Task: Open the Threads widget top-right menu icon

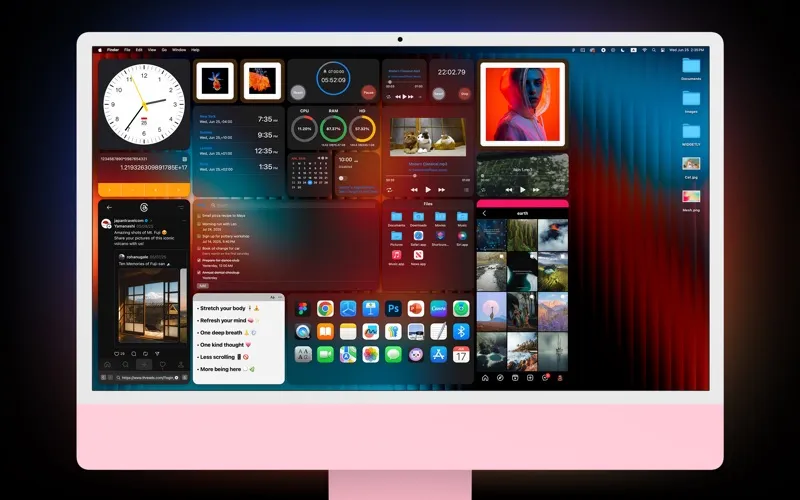Action: click(181, 208)
